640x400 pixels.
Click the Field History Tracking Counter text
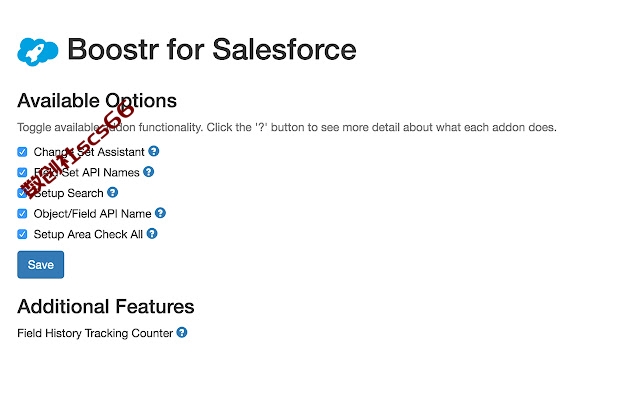(x=95, y=333)
